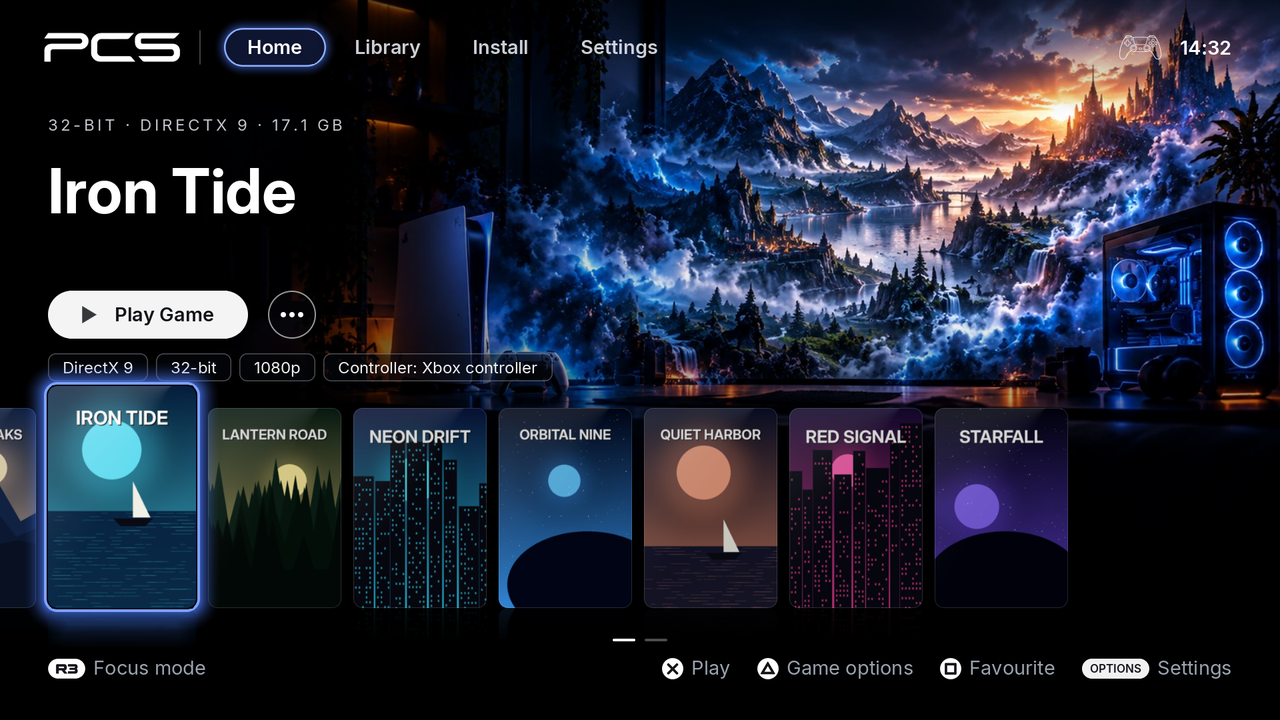Viewport: 1280px width, 720px height.
Task: Click the 14:32 clock display
Action: coord(1205,47)
